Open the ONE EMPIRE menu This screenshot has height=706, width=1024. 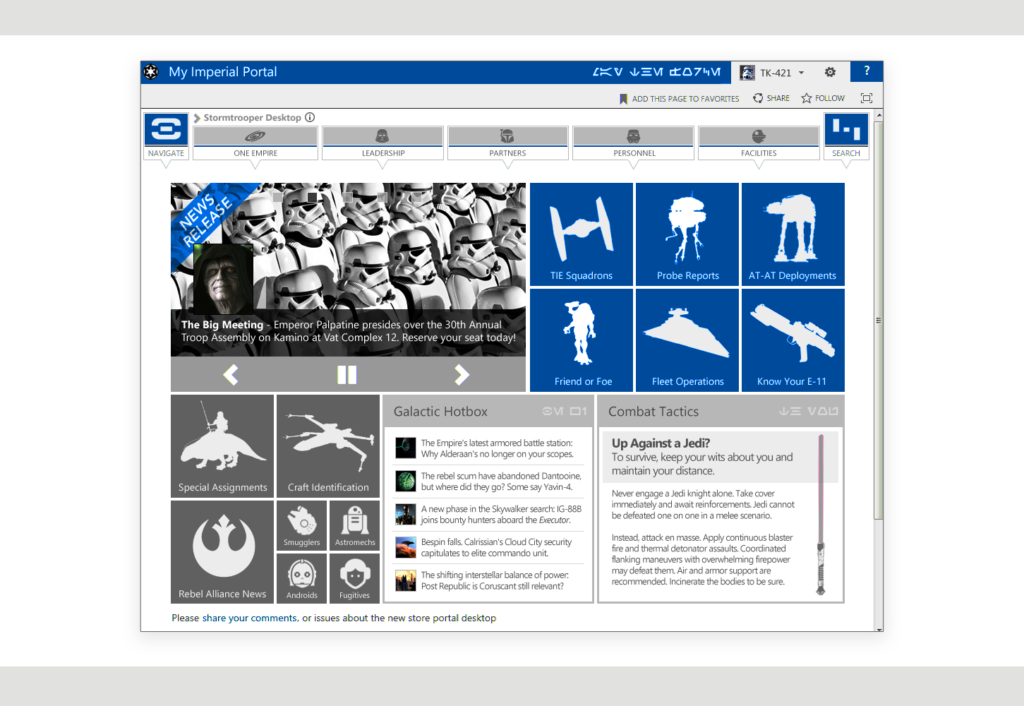tap(255, 143)
